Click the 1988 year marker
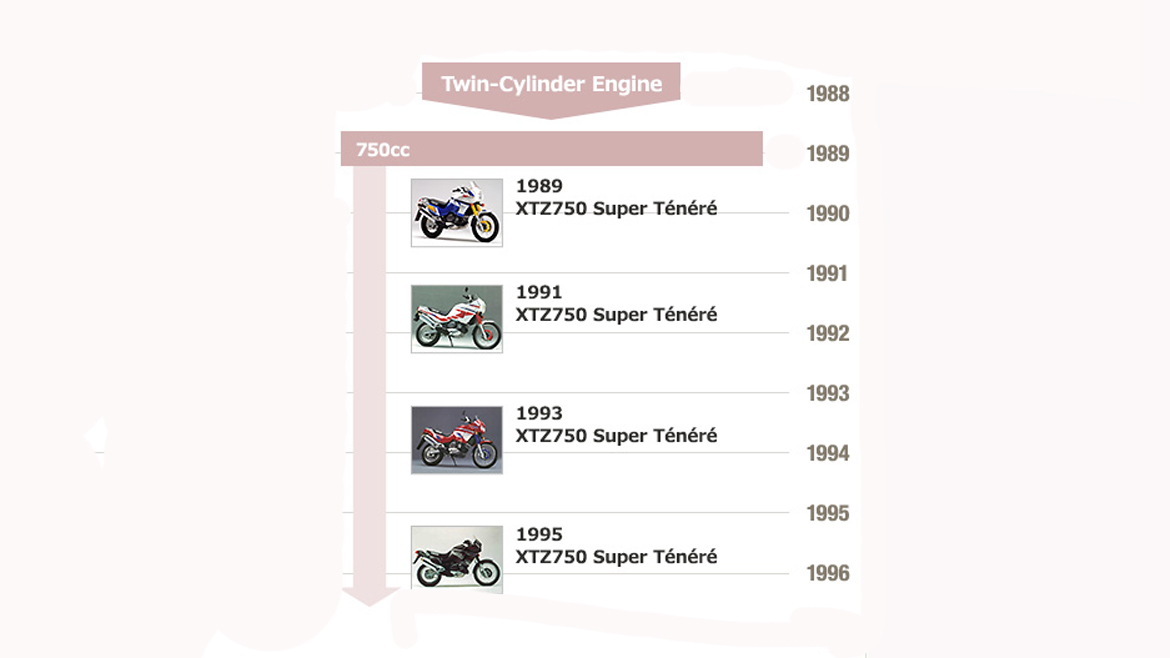The image size is (1170, 658). click(x=828, y=94)
